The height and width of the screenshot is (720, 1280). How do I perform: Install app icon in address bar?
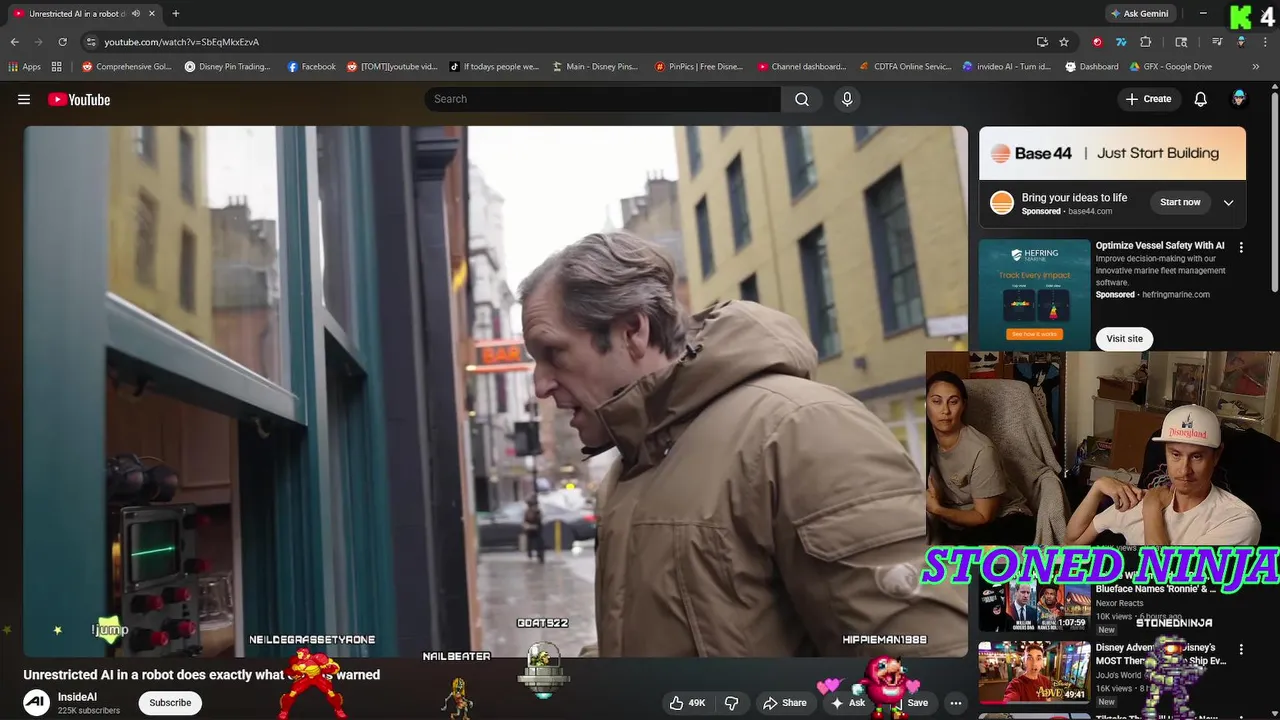click(1042, 42)
